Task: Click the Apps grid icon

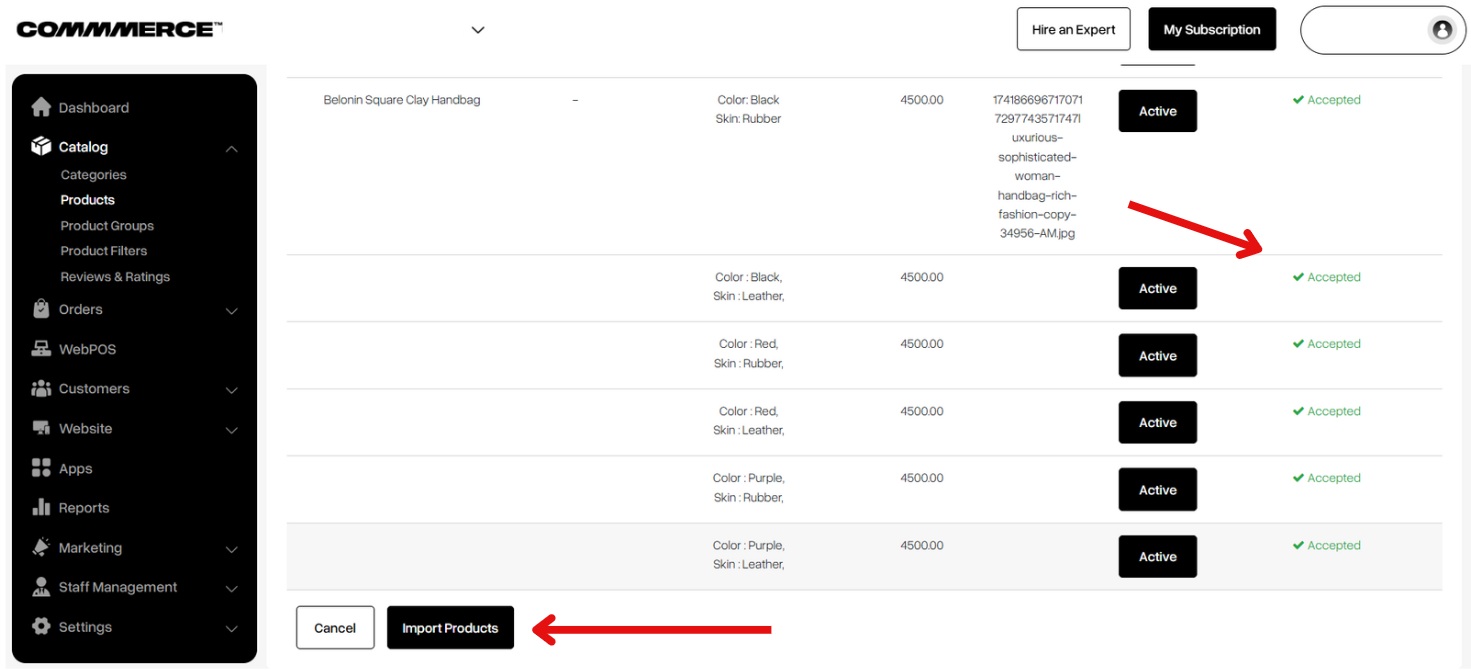Action: [41, 468]
